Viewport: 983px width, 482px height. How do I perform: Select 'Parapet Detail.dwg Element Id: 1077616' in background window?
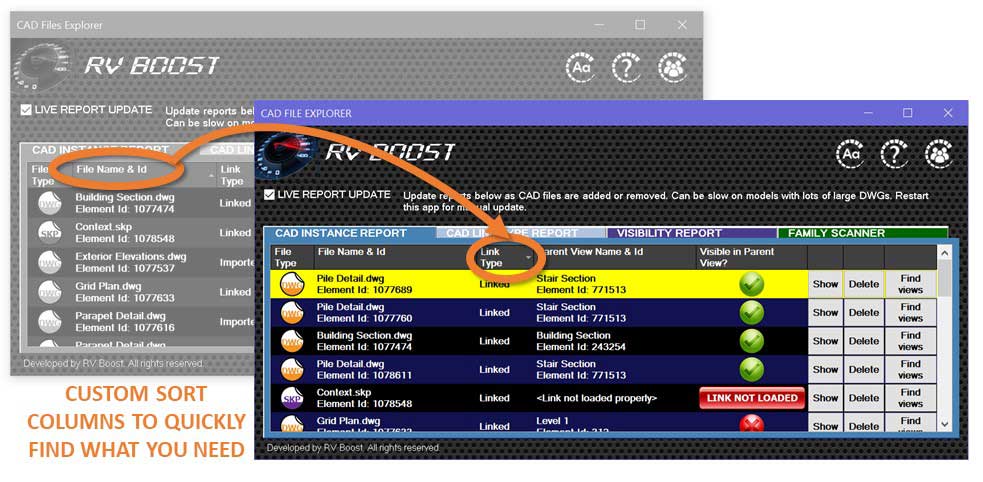(125, 322)
